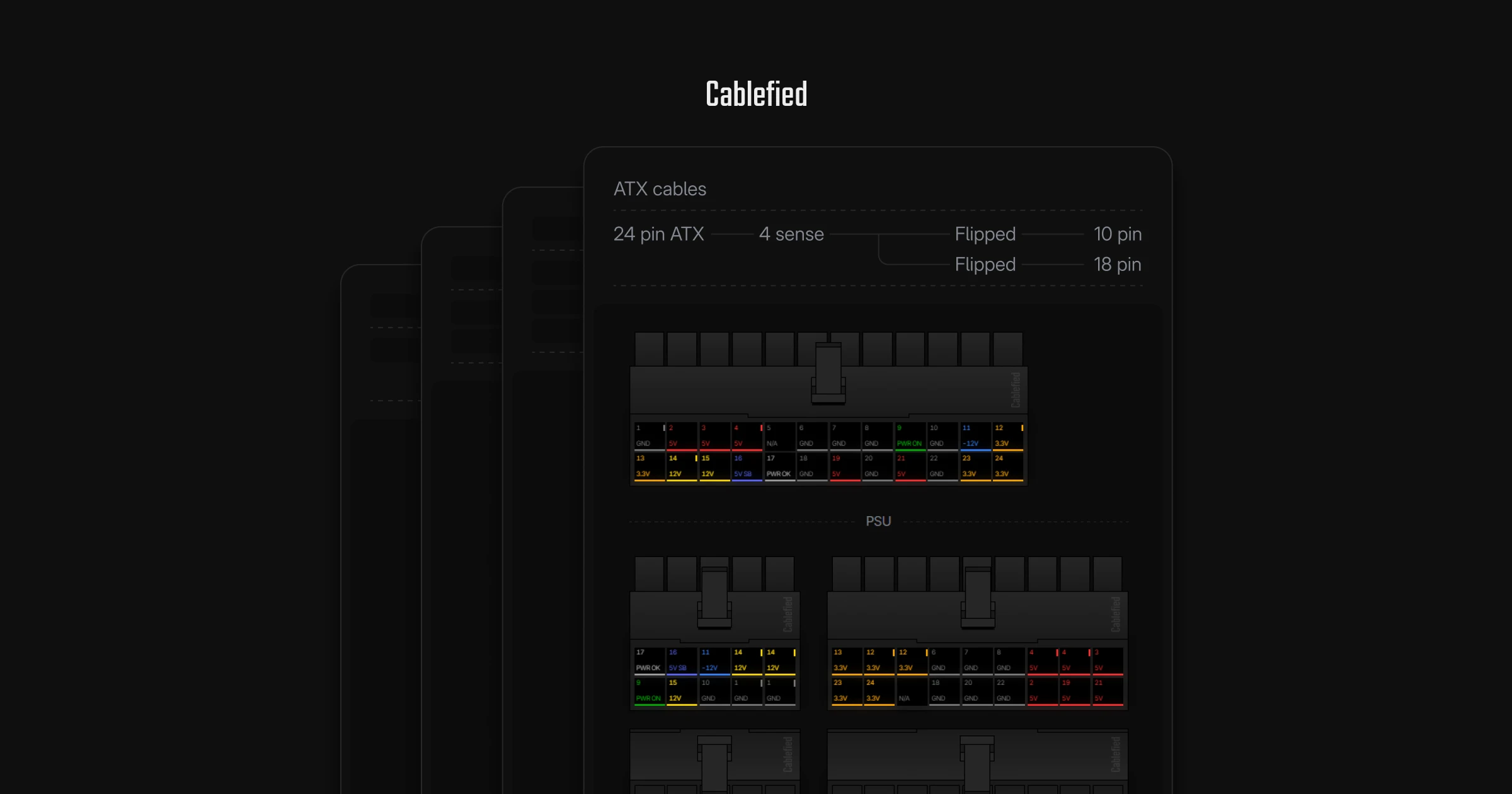Select pin 14 12V on 24-pin connector
The width and height of the screenshot is (1512, 794).
[x=682, y=467]
